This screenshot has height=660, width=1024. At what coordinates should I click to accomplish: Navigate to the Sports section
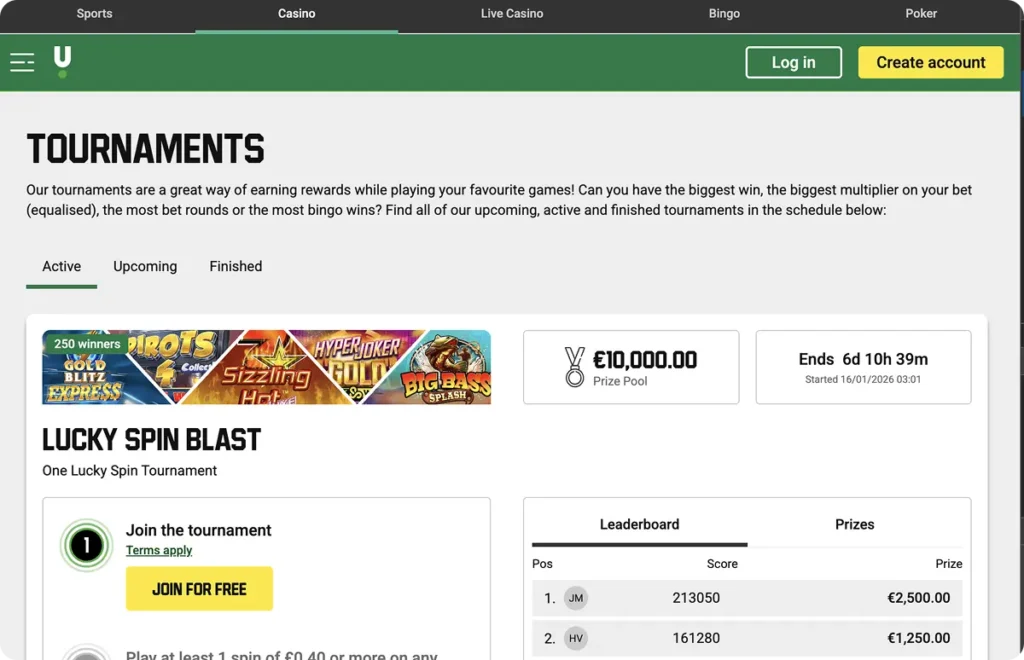(94, 14)
